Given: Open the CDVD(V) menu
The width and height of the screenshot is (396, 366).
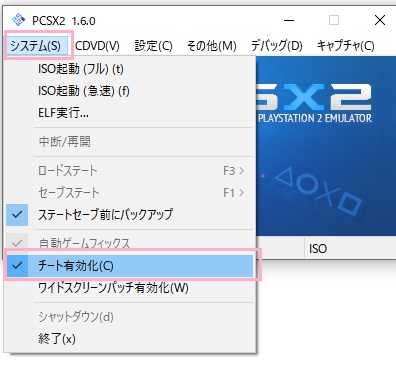Looking at the screenshot, I should (x=97, y=45).
